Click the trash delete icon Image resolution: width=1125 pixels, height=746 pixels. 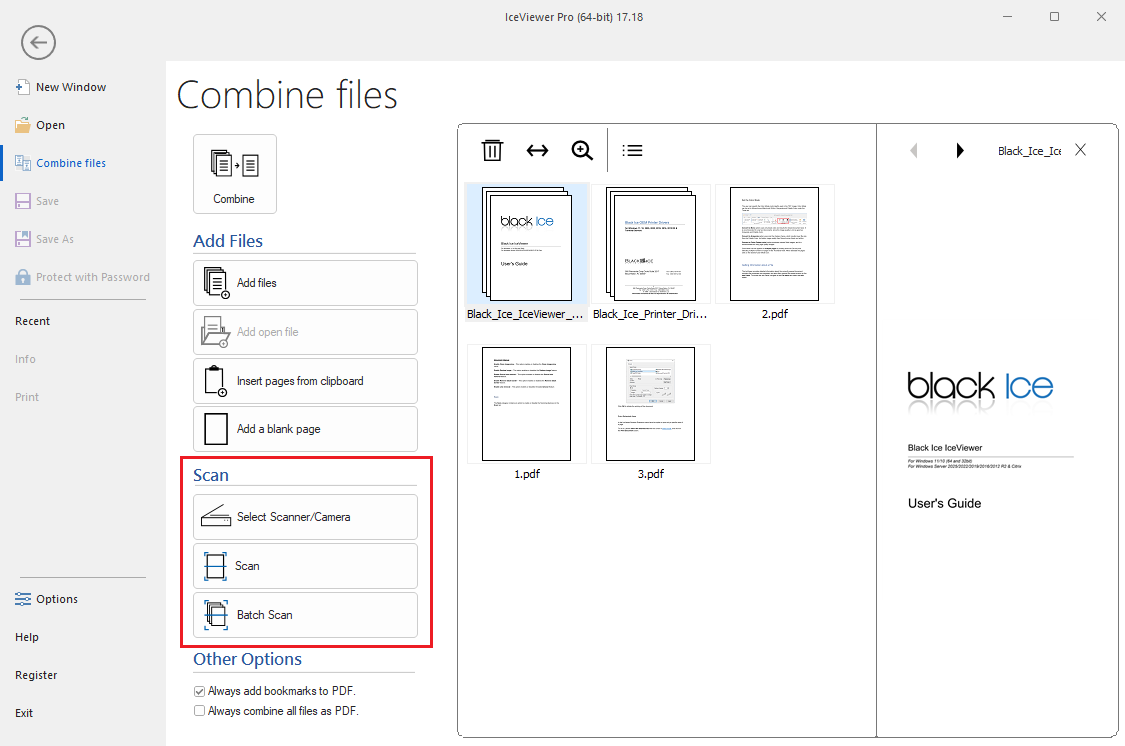click(492, 150)
